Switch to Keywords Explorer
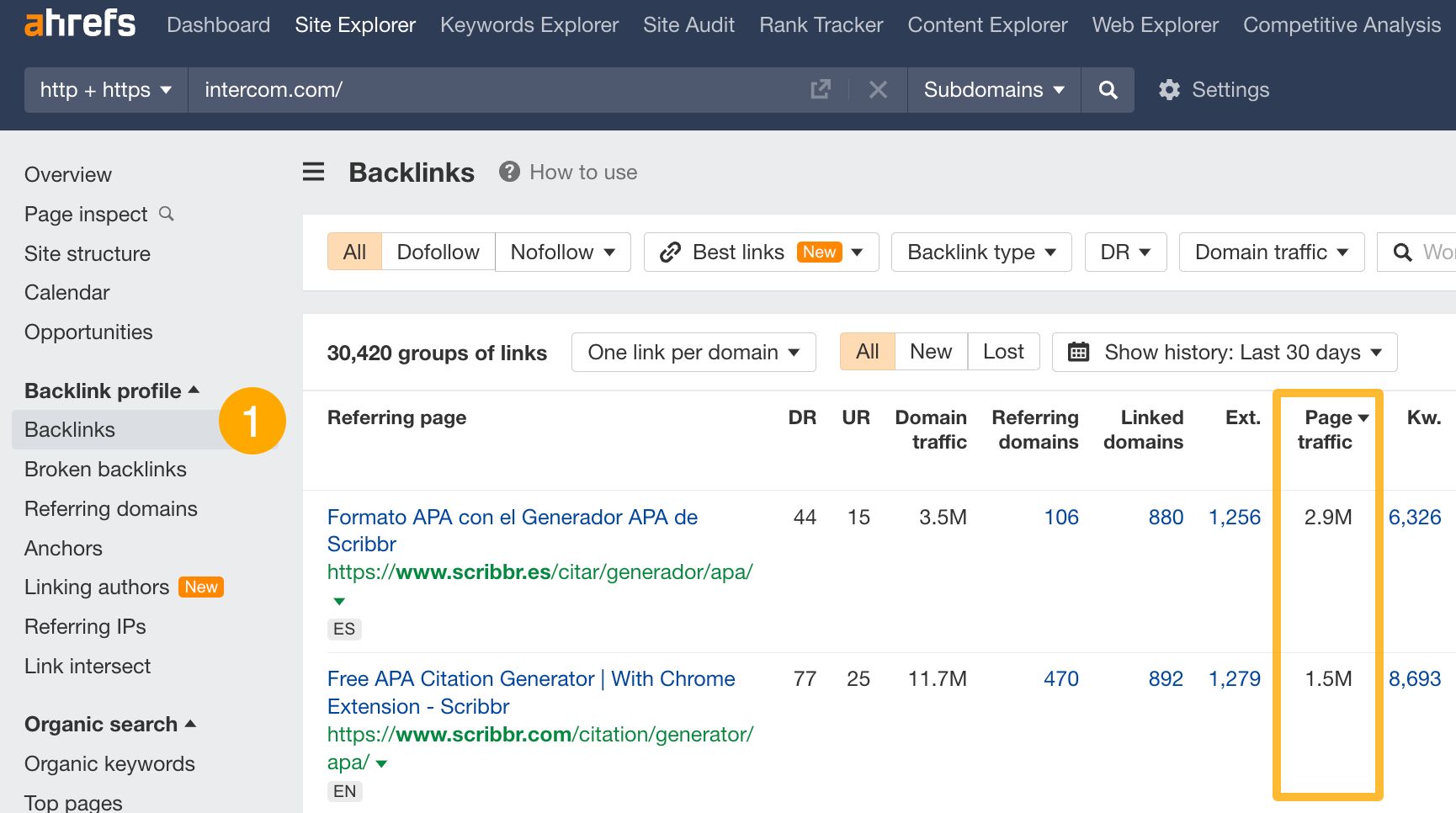The width and height of the screenshot is (1456, 813). (529, 25)
